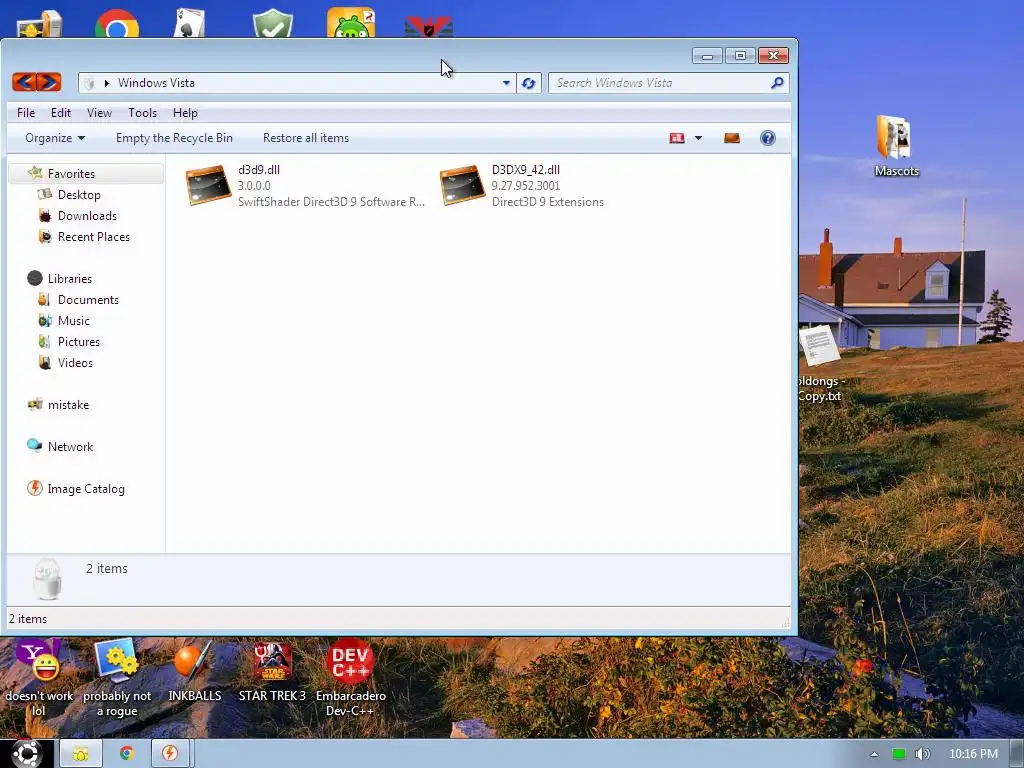
Task: Select the STAR TREK 3 desktop icon
Action: tap(272, 671)
